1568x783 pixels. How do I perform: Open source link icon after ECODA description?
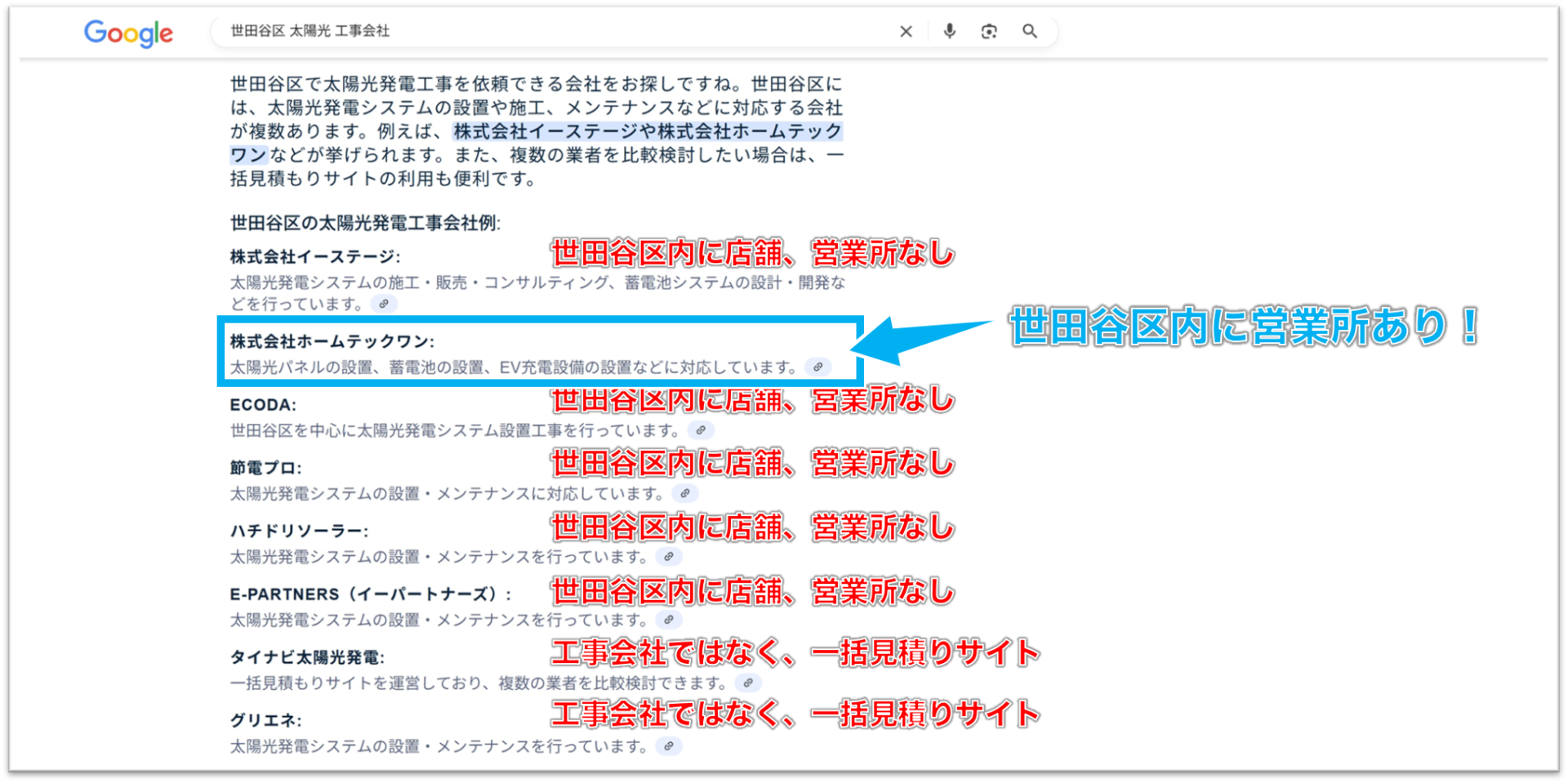pos(701,430)
